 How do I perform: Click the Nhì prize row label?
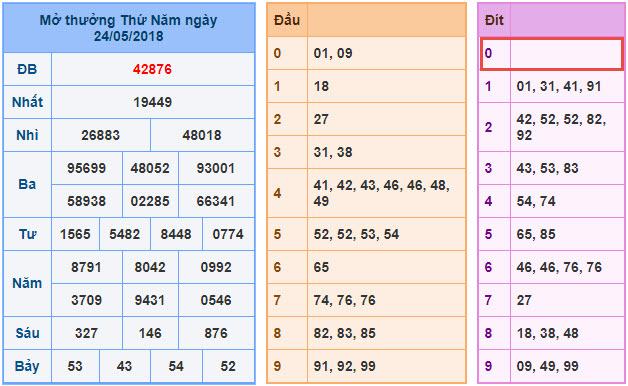[x=27, y=135]
